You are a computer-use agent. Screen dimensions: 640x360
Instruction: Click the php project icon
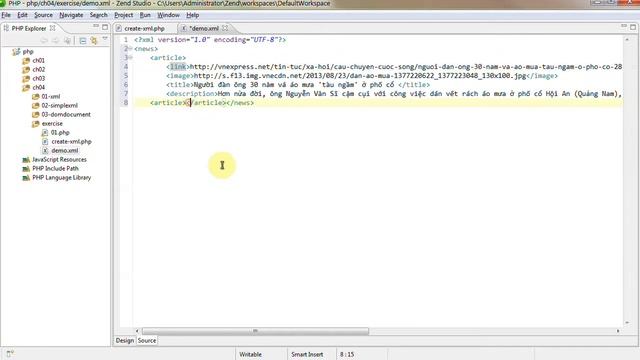pyautogui.click(x=16, y=51)
